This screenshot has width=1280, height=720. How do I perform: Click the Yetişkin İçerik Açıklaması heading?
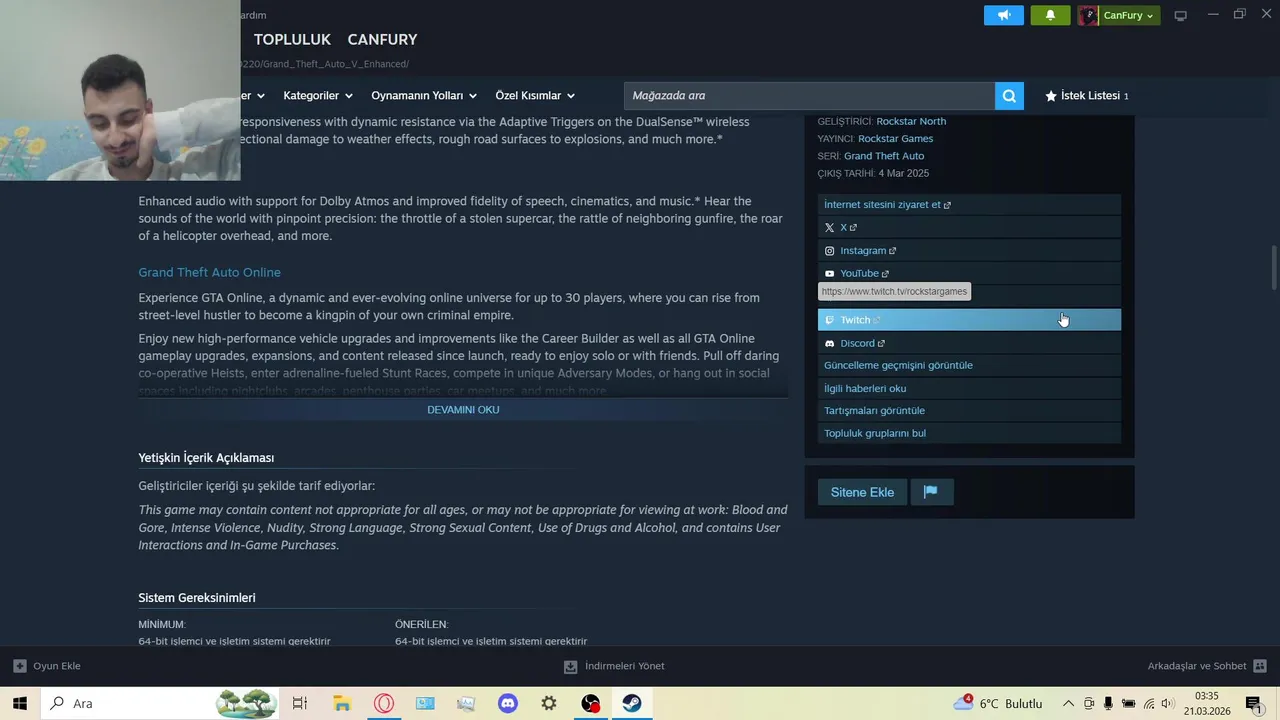click(206, 458)
